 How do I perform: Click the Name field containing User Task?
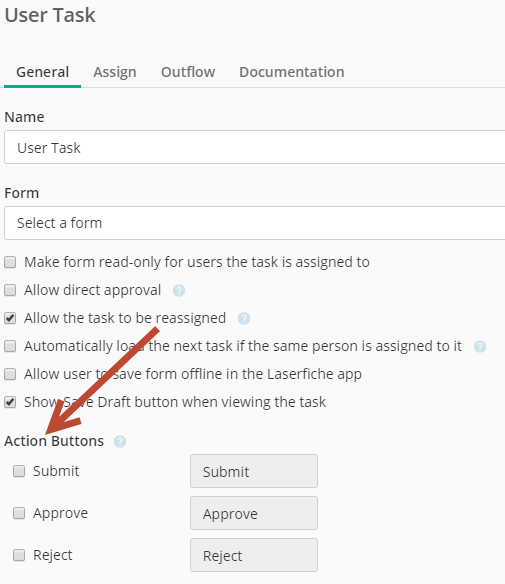tap(254, 147)
